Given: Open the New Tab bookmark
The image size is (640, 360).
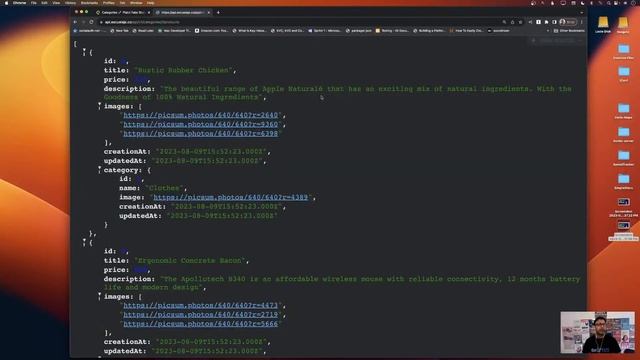Looking at the screenshot, I should click(x=120, y=31).
